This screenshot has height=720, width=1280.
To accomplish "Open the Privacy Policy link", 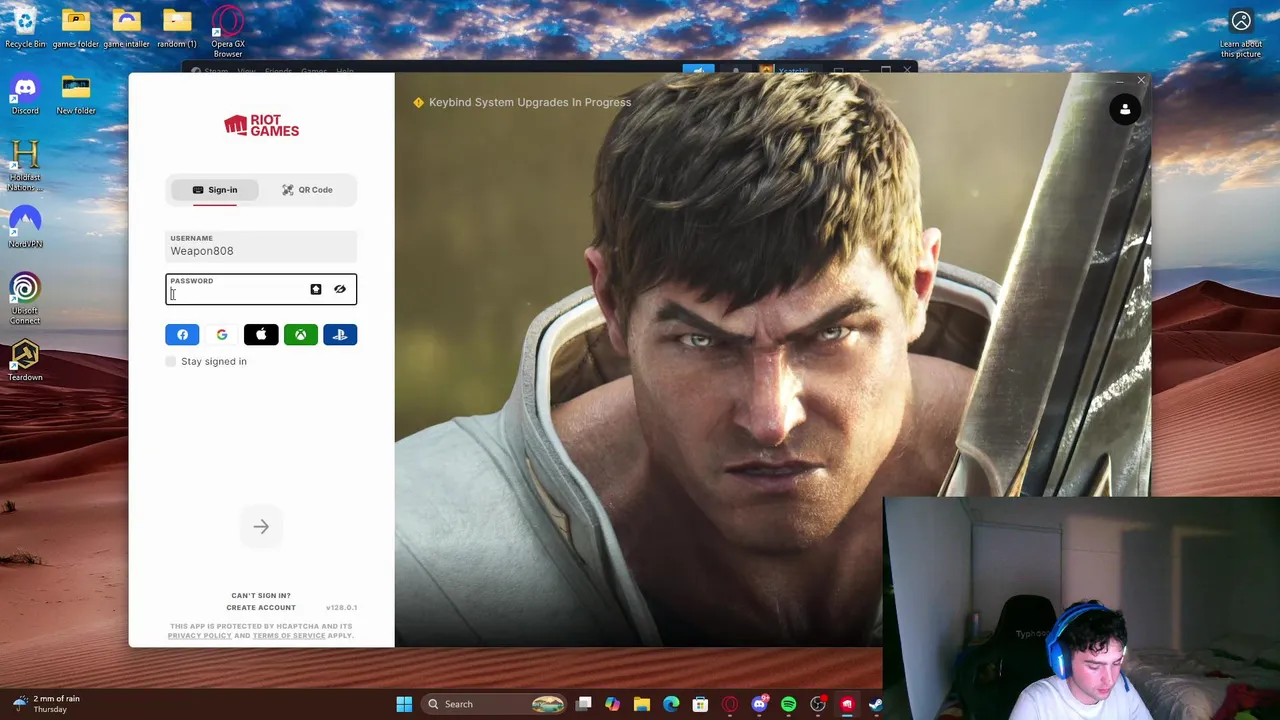I will pyautogui.click(x=200, y=635).
